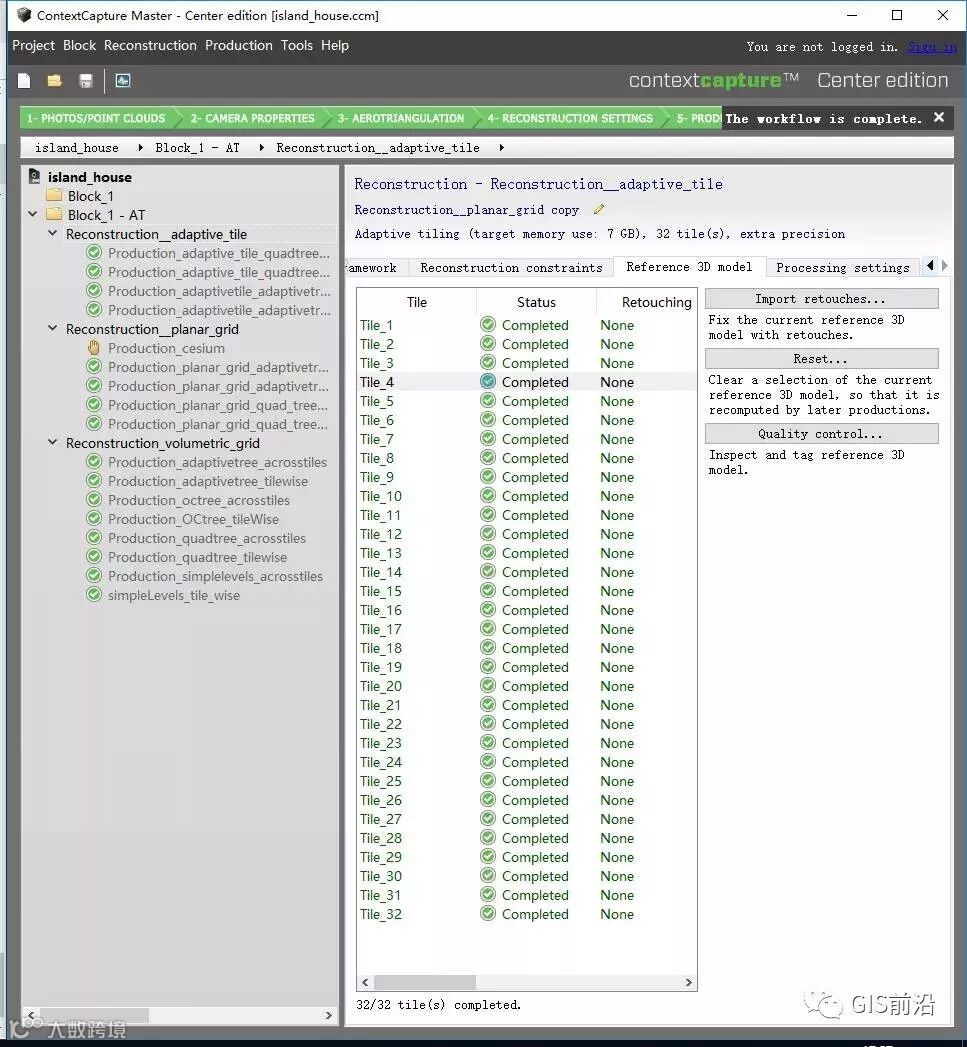Click the hand icon beside Production_cesium
This screenshot has height=1047, width=967.
coord(94,348)
